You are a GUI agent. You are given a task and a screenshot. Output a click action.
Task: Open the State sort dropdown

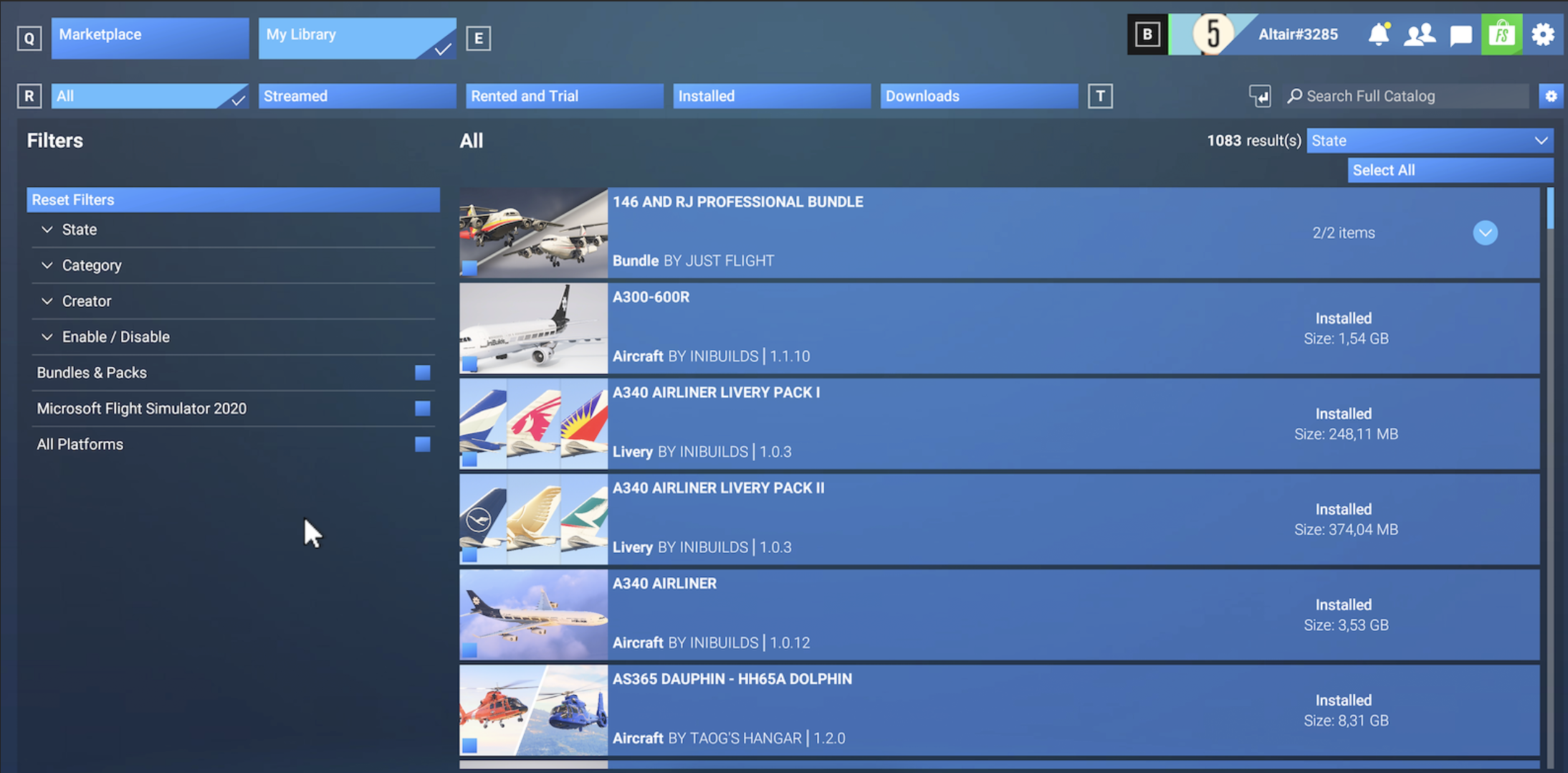[1430, 141]
